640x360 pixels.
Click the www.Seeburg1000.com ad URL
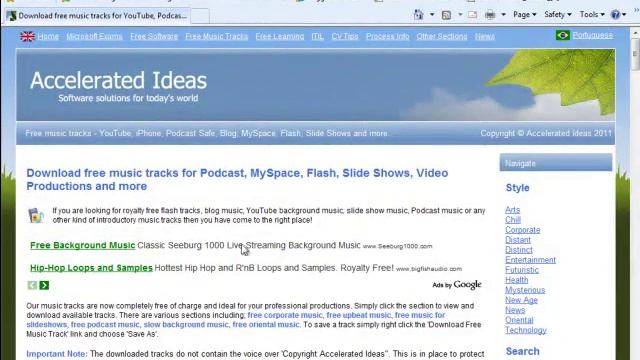coord(397,246)
